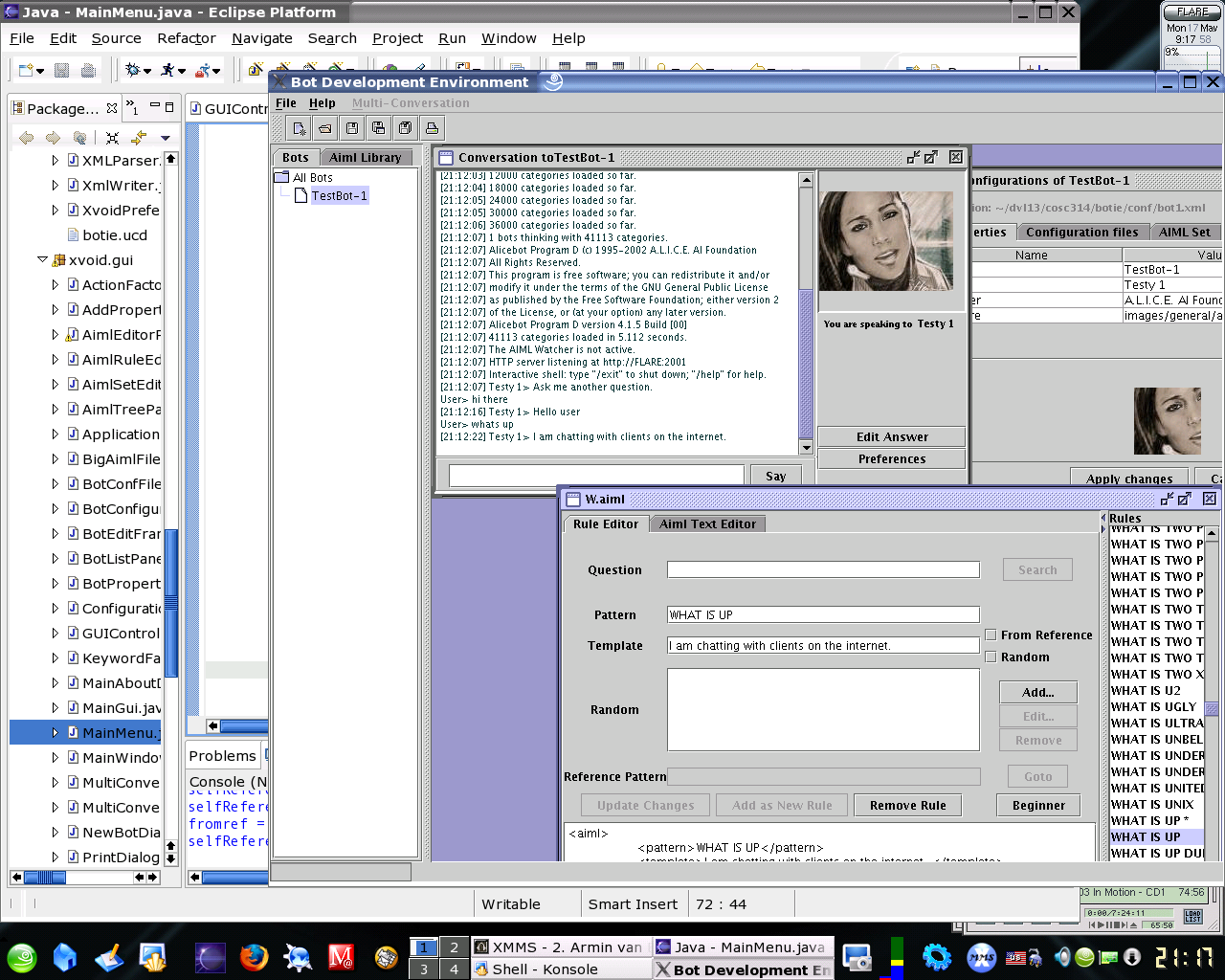Open Eclipse New wizard toolbar icon
The height and width of the screenshot is (980, 1225).
pyautogui.click(x=27, y=70)
